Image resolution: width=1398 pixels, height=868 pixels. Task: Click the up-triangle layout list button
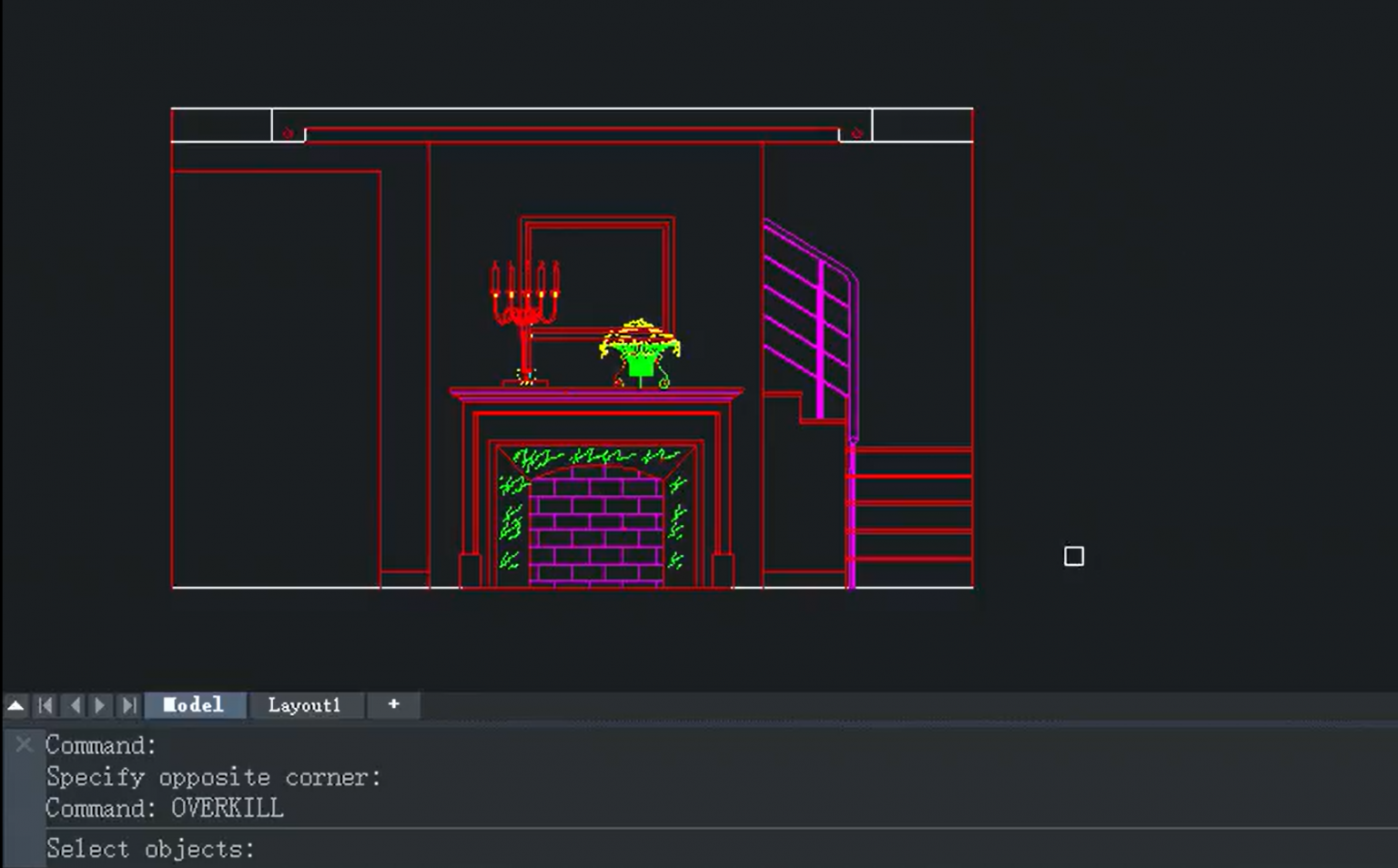point(15,705)
